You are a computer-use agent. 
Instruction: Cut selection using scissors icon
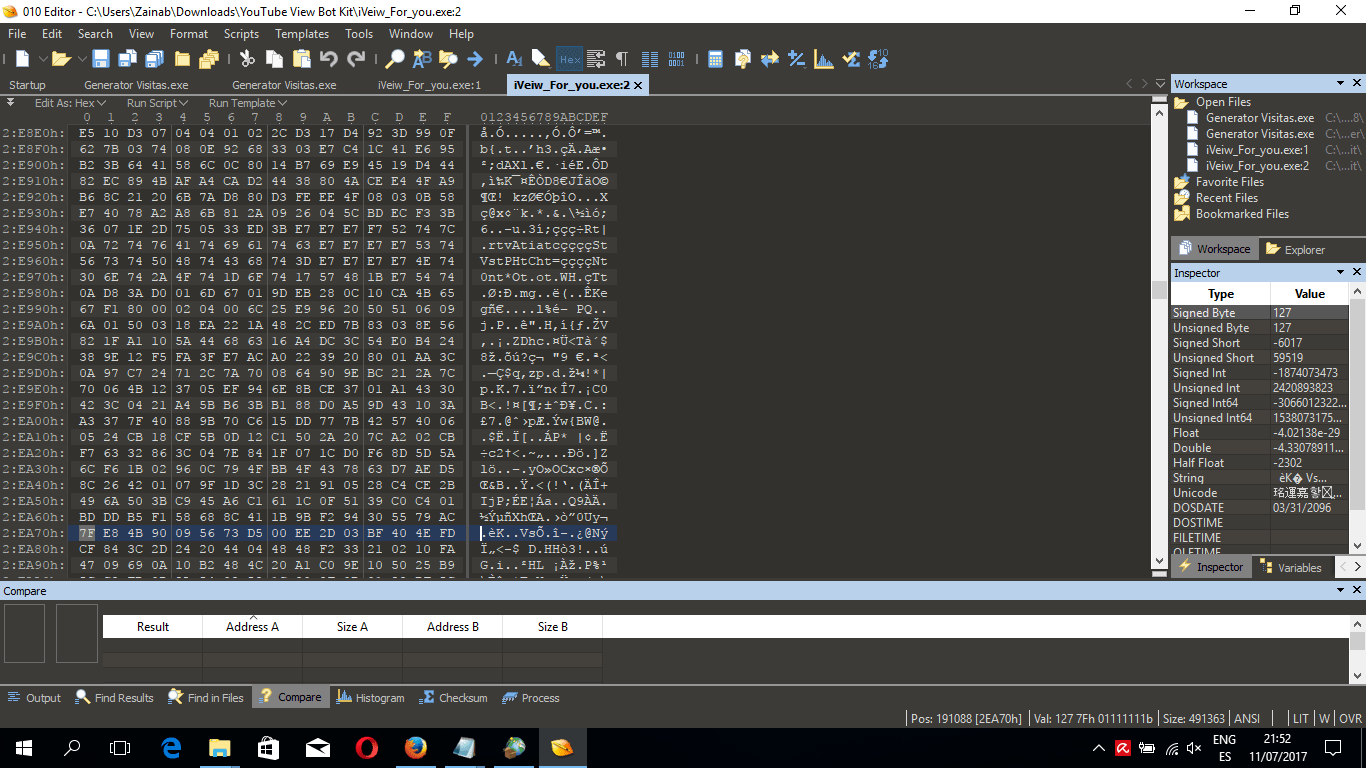click(247, 59)
